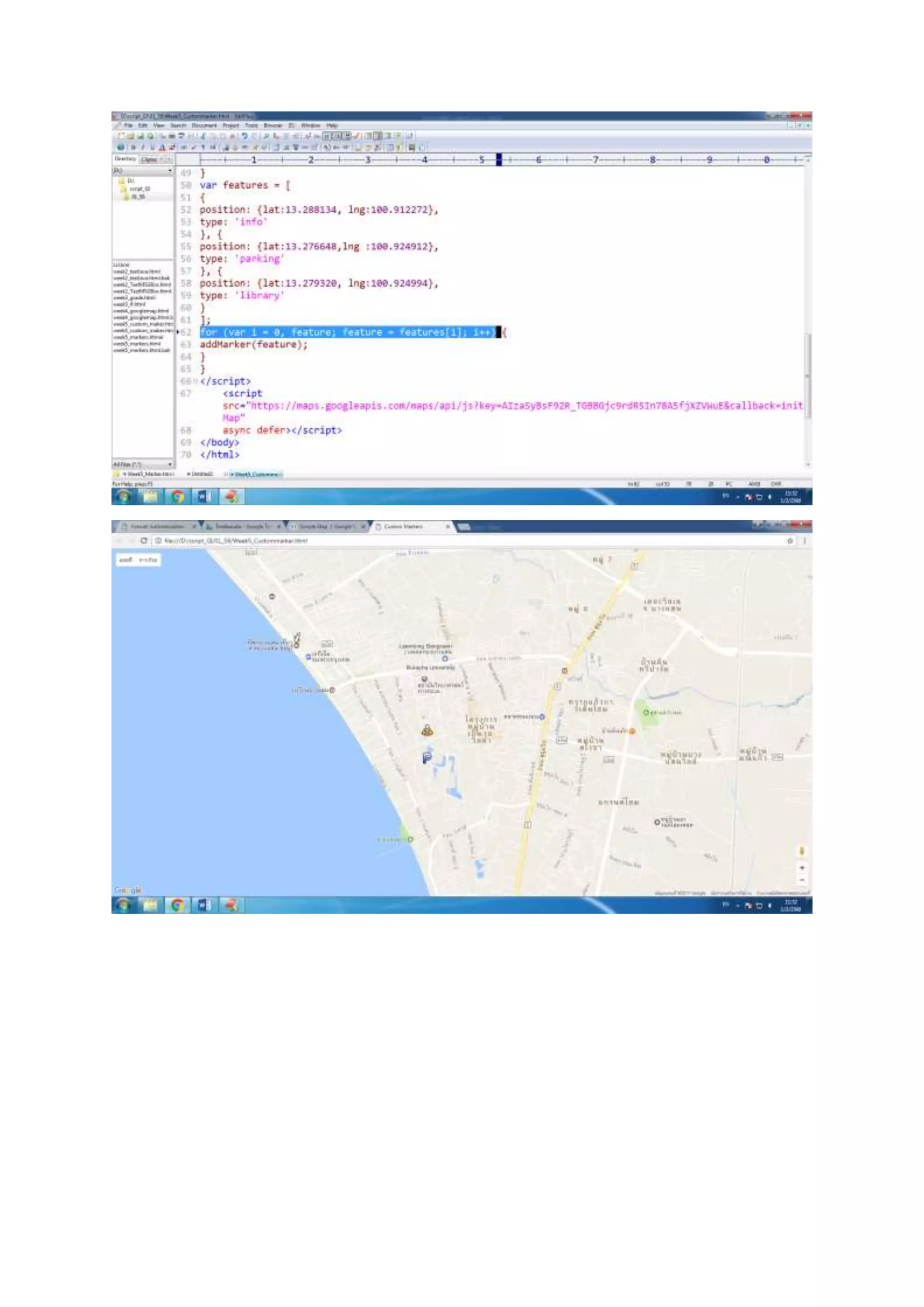Open the Chrome three-dot menu
Image resolution: width=924 pixels, height=1307 pixels.
[804, 541]
